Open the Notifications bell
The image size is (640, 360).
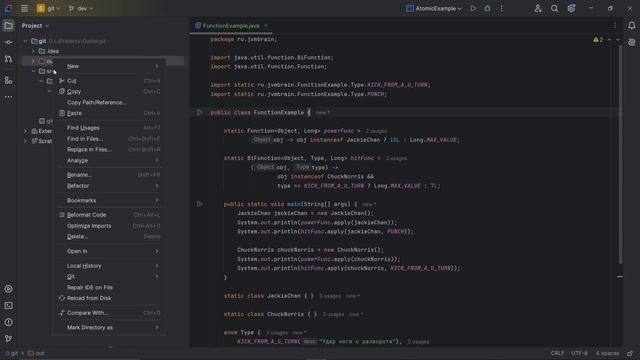point(631,26)
